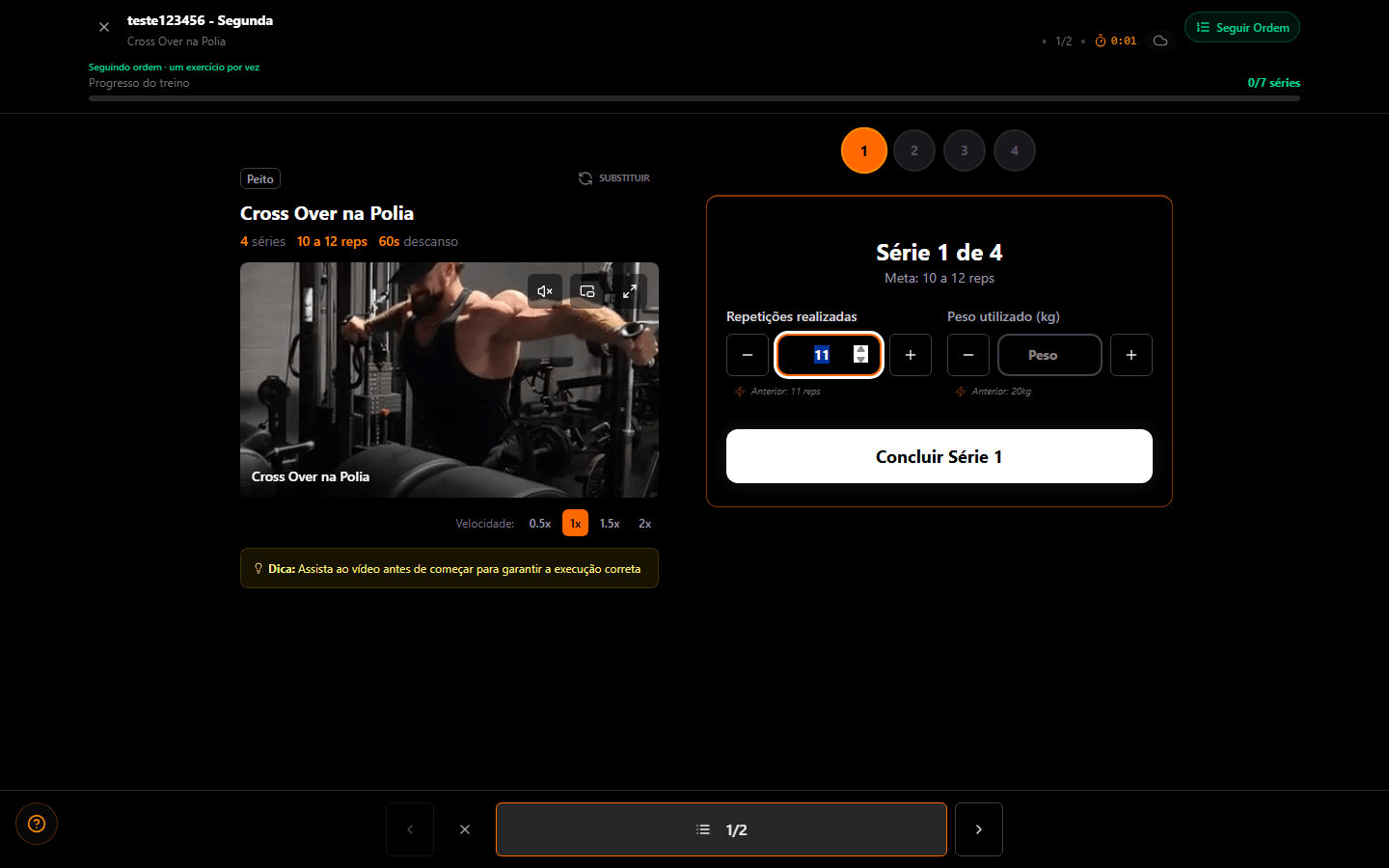Increase repetitions with plus button
Image resolution: width=1389 pixels, height=868 pixels.
[911, 355]
